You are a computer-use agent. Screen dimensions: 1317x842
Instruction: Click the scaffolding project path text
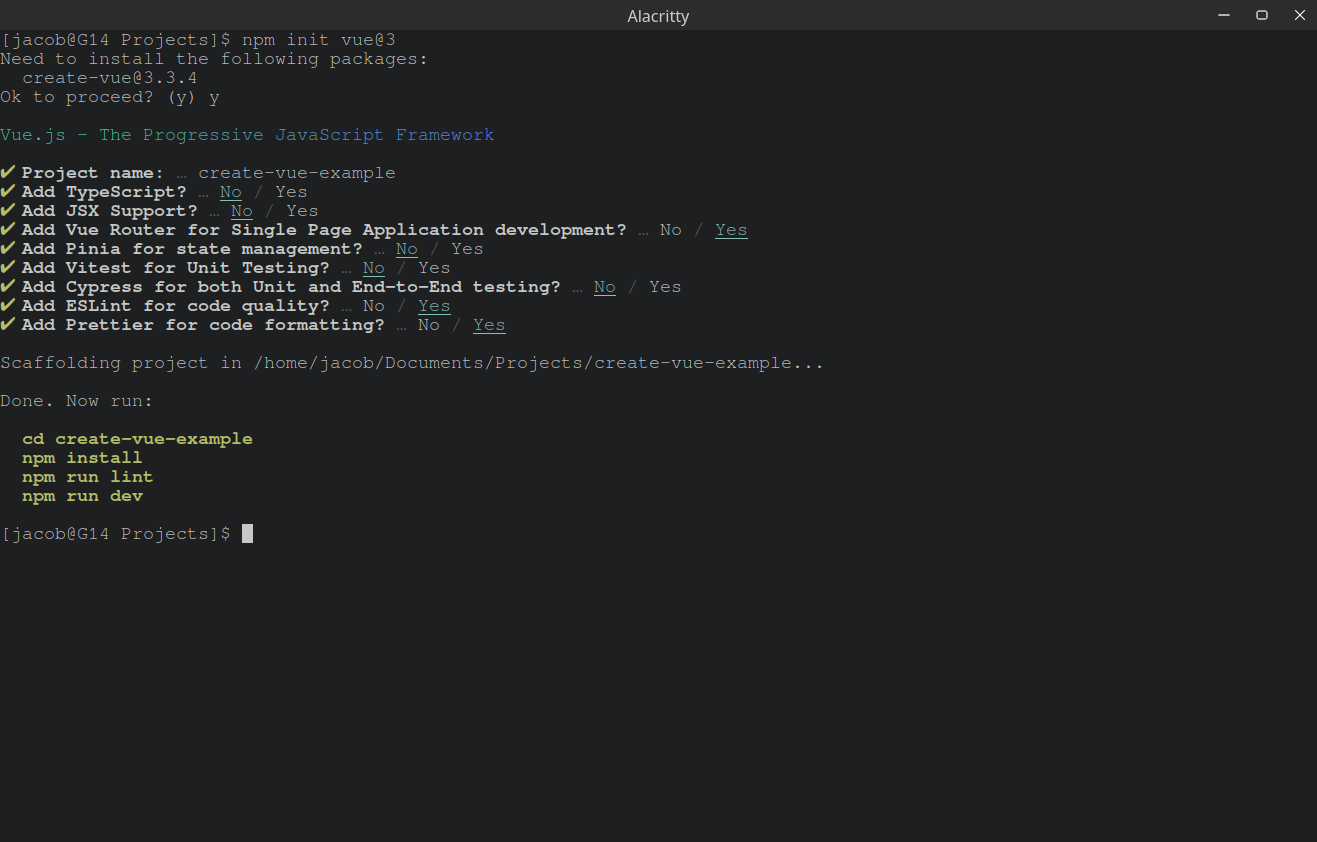click(538, 363)
